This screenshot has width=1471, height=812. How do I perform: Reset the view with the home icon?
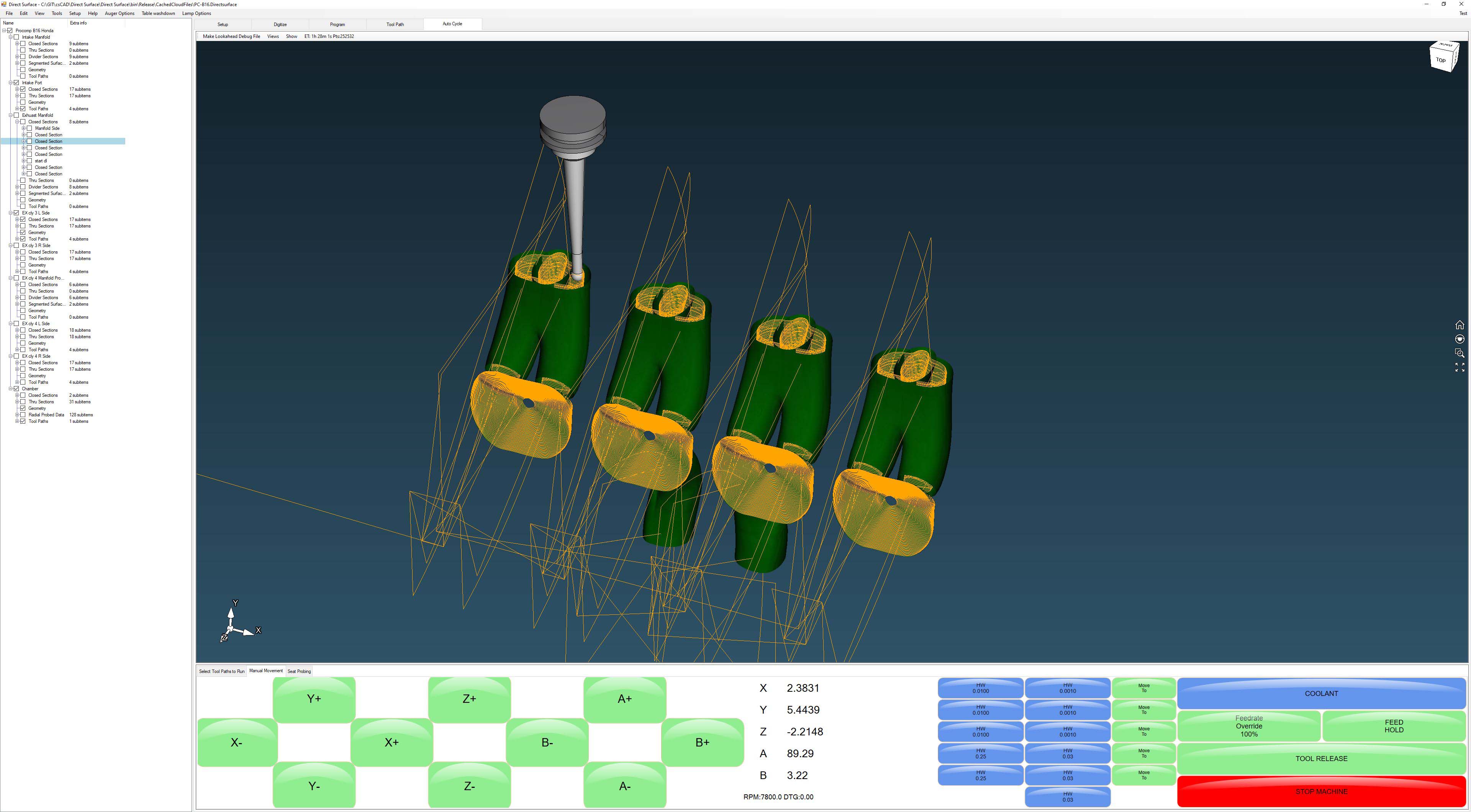1460,325
